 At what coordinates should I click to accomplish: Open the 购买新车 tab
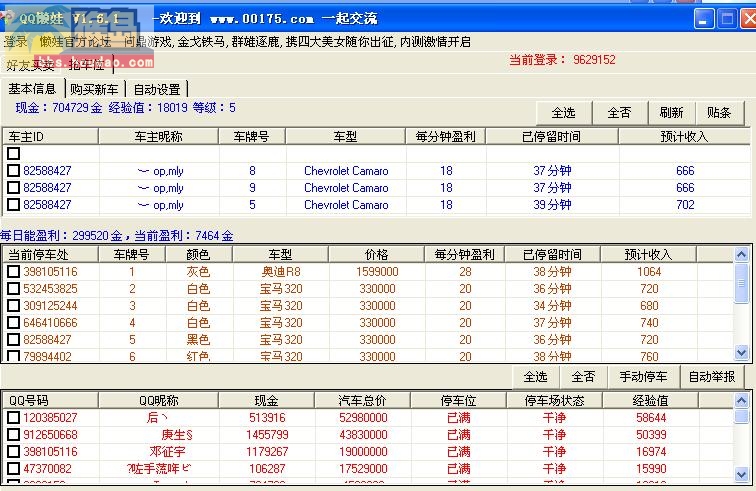(94, 89)
